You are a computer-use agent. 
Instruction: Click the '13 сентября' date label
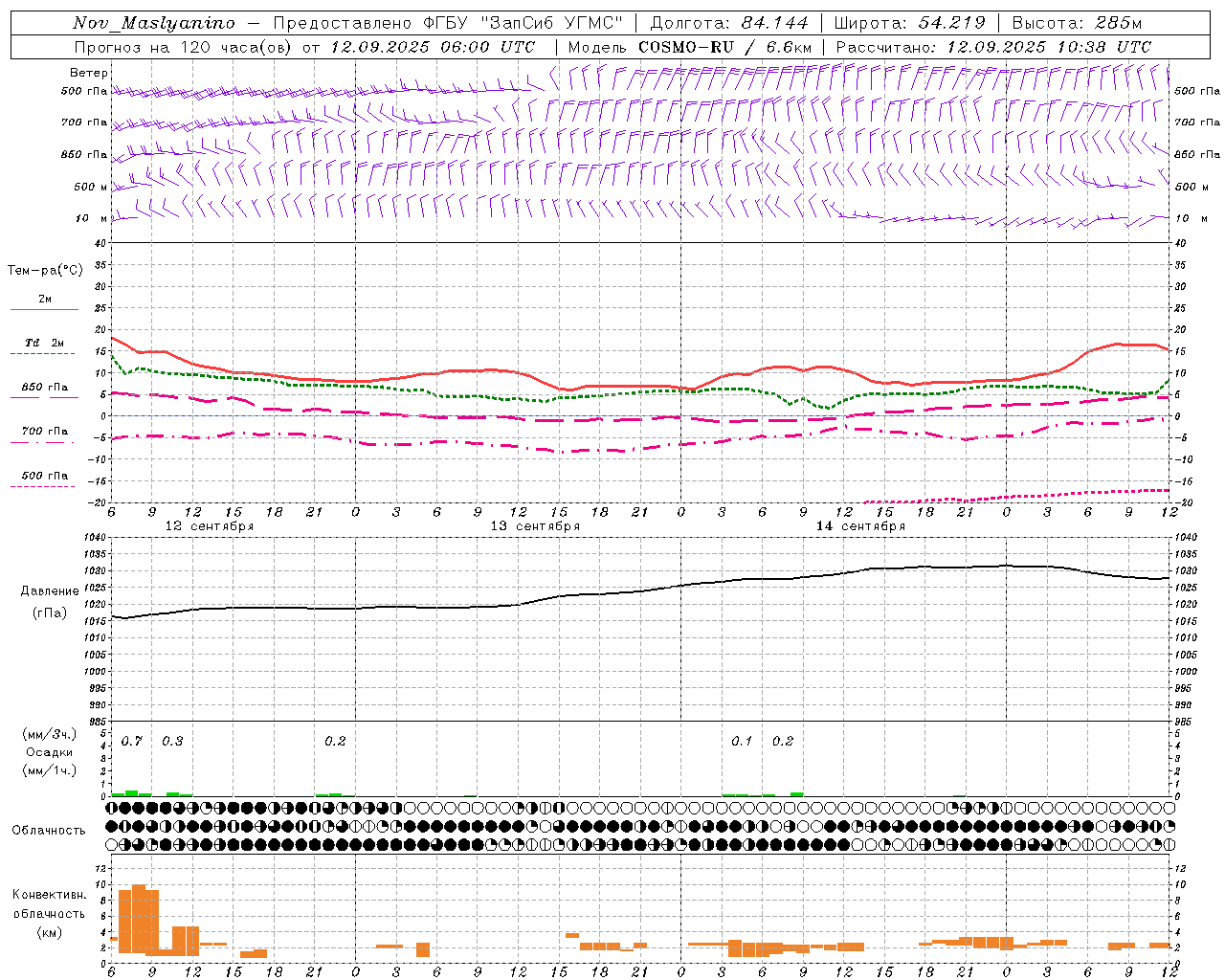coord(535,526)
